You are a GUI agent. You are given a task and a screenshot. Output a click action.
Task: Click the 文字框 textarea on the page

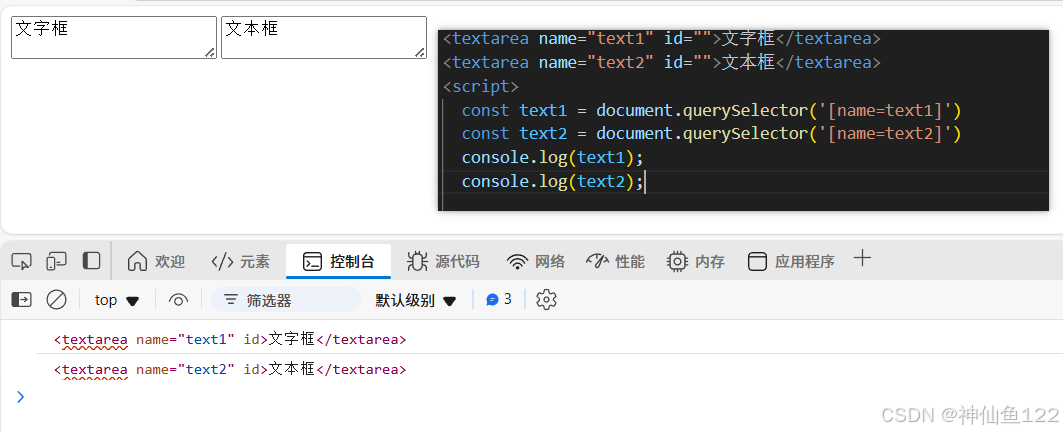pyautogui.click(x=114, y=37)
